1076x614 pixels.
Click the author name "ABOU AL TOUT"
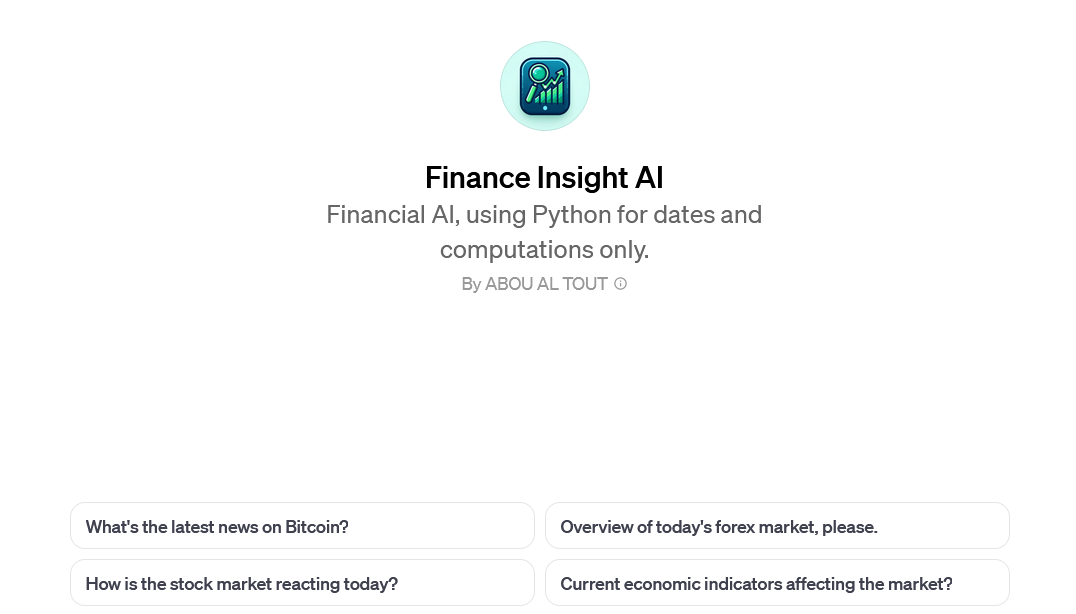[546, 284]
